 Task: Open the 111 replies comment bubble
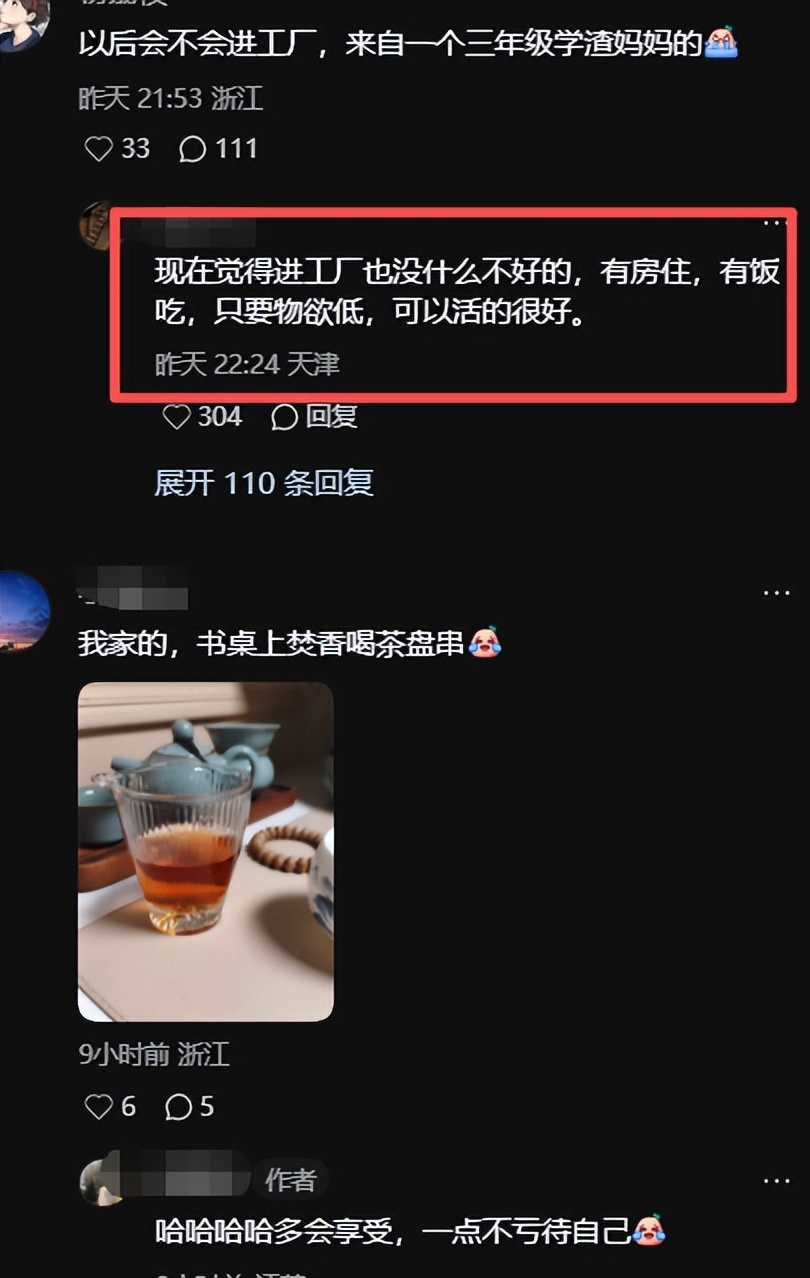(218, 149)
